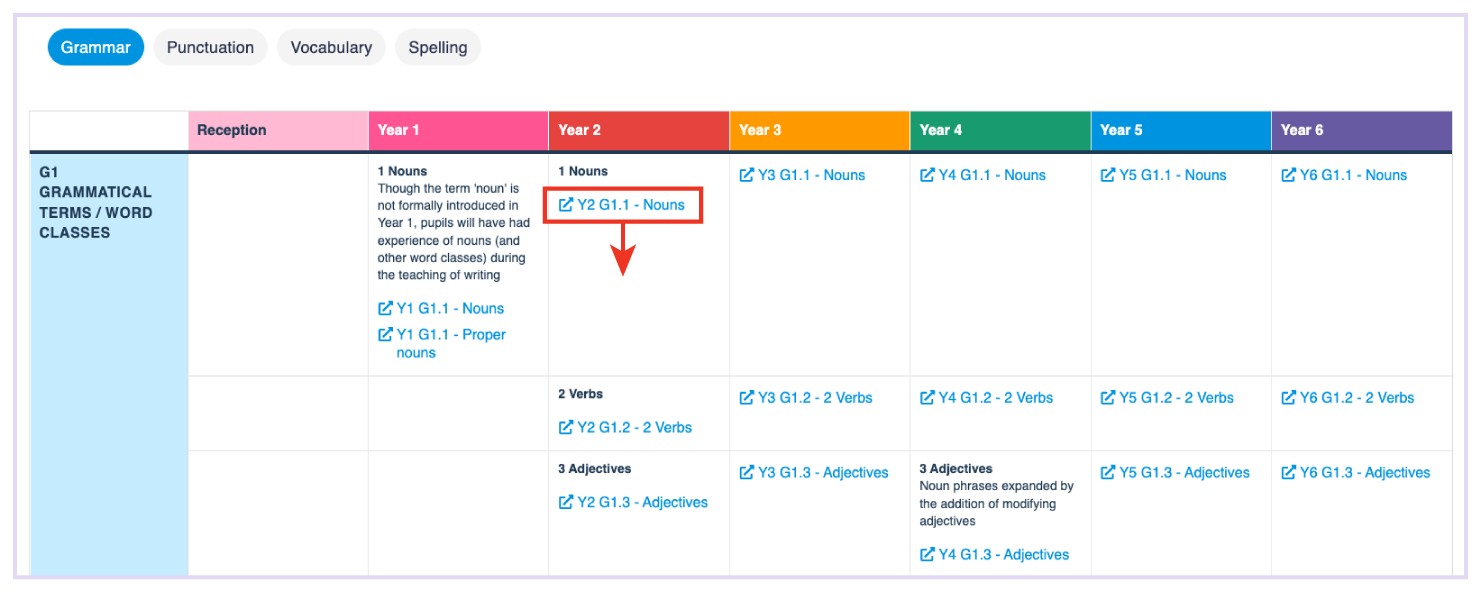
Task: Click the G1 Grammatical Terms row header
Action: point(96,202)
